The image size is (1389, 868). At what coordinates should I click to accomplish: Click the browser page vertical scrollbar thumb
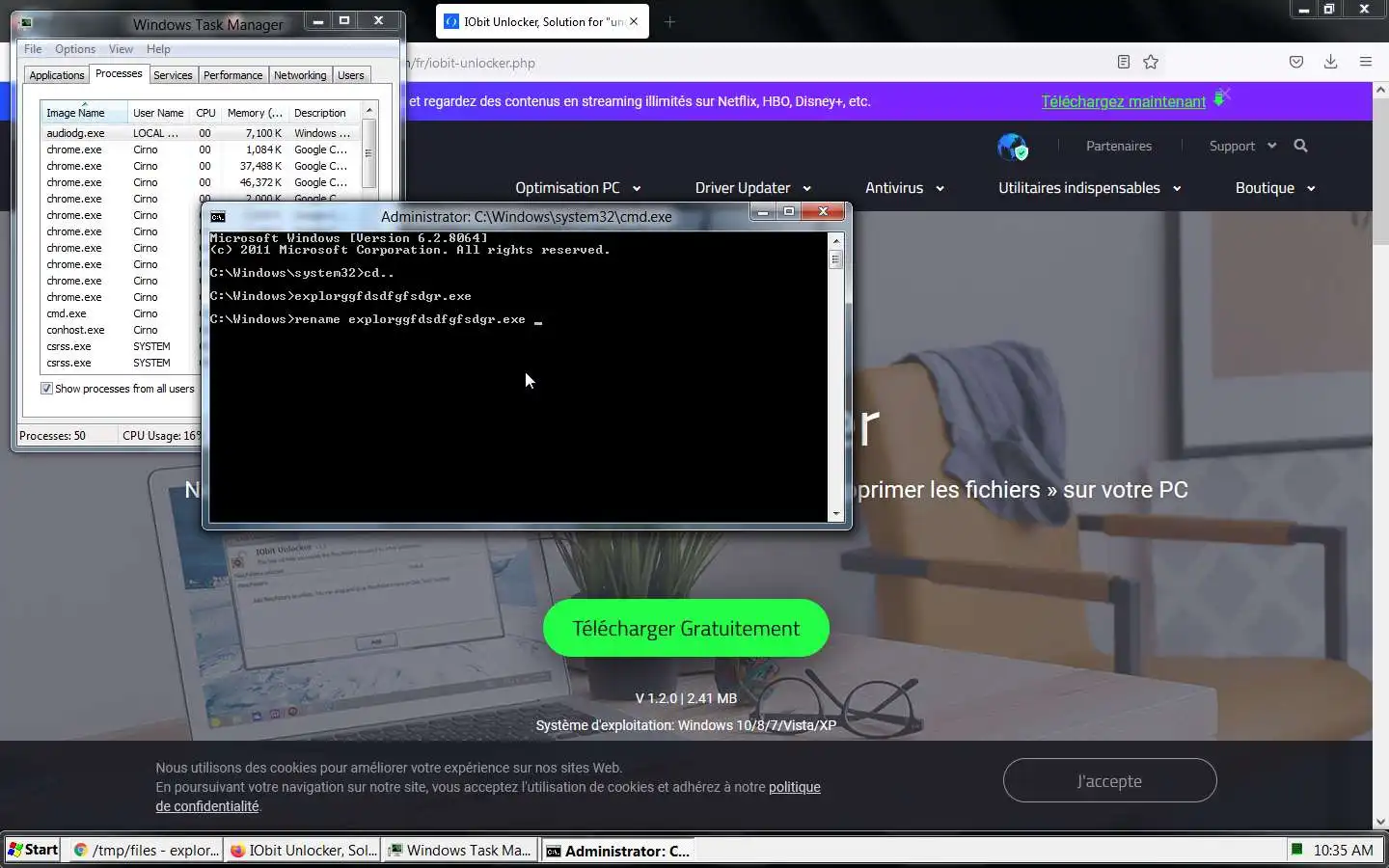pyautogui.click(x=1380, y=174)
